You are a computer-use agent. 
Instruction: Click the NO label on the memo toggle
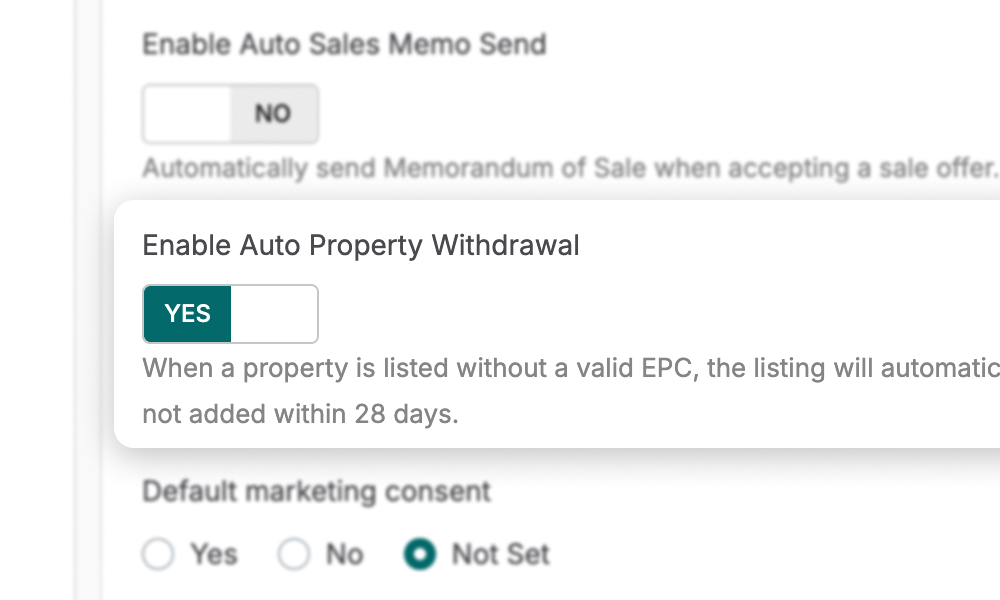click(272, 113)
